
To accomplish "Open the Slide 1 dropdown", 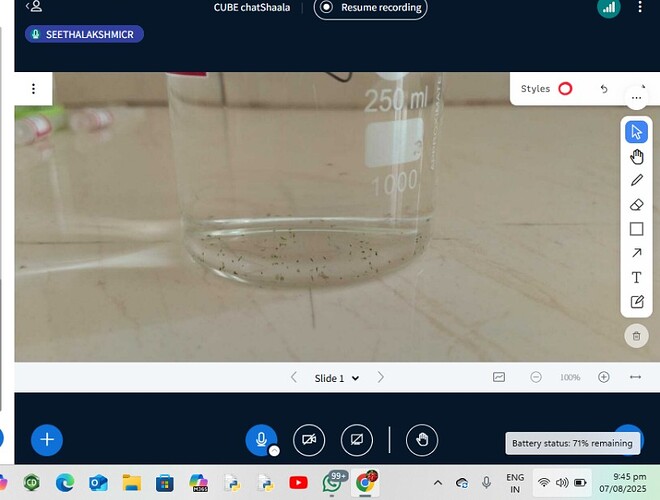I will [x=336, y=378].
